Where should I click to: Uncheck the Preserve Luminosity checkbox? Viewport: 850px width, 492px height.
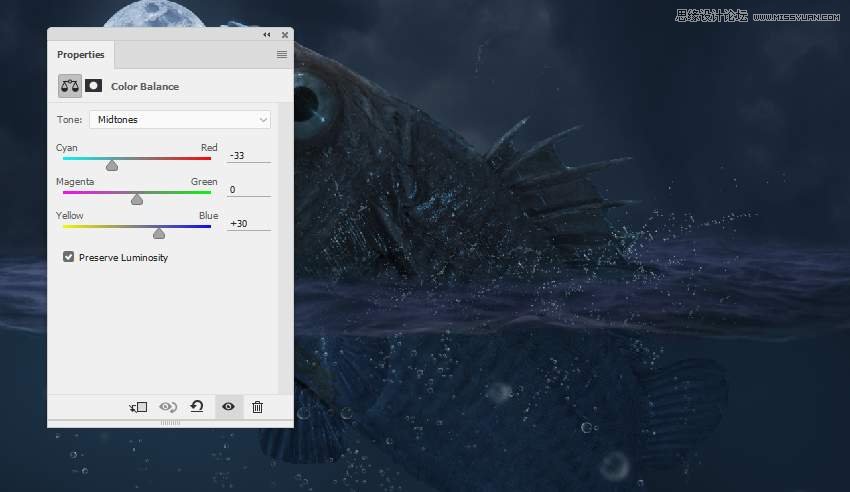[x=69, y=257]
